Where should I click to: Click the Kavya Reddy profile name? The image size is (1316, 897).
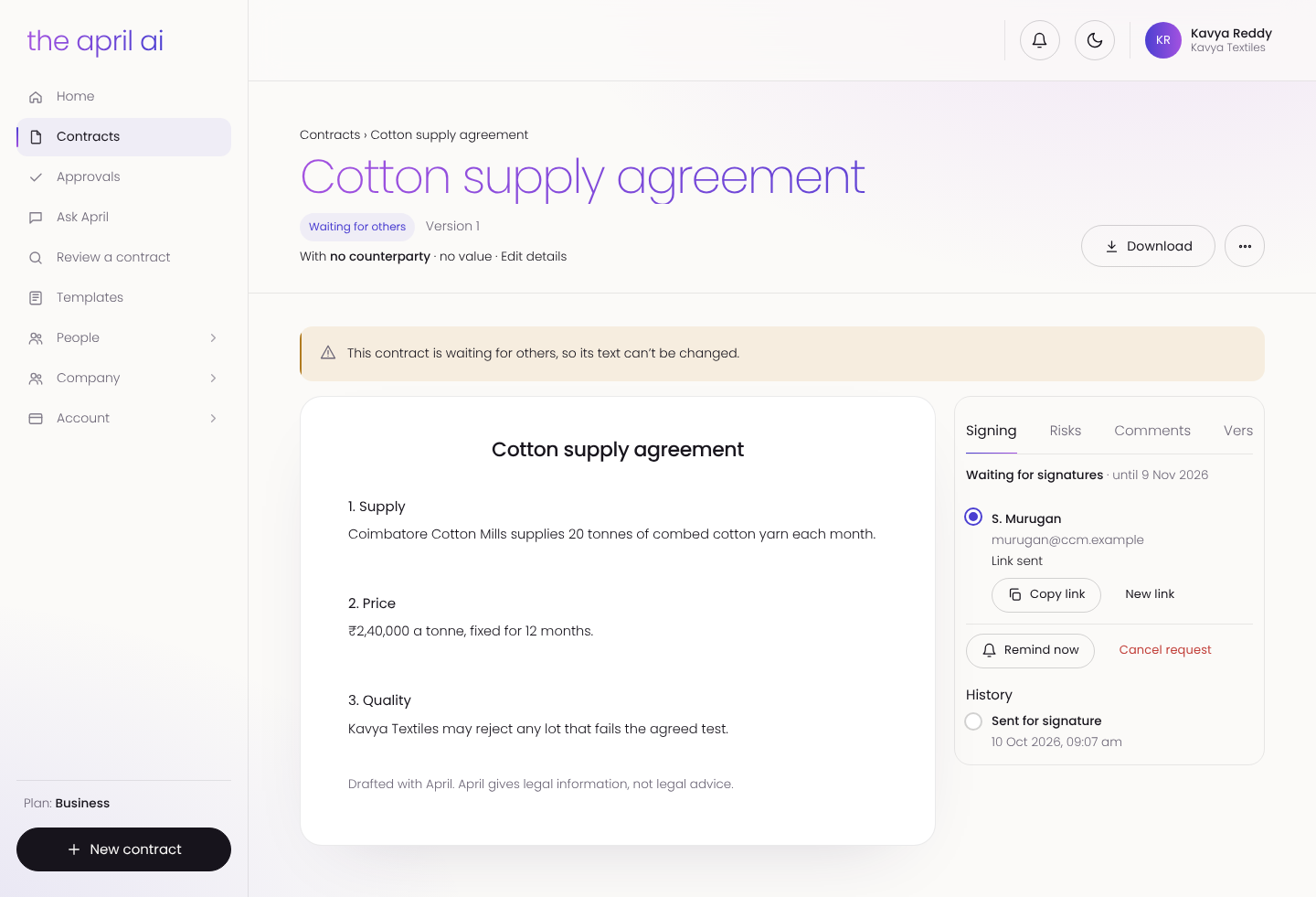[x=1231, y=33]
